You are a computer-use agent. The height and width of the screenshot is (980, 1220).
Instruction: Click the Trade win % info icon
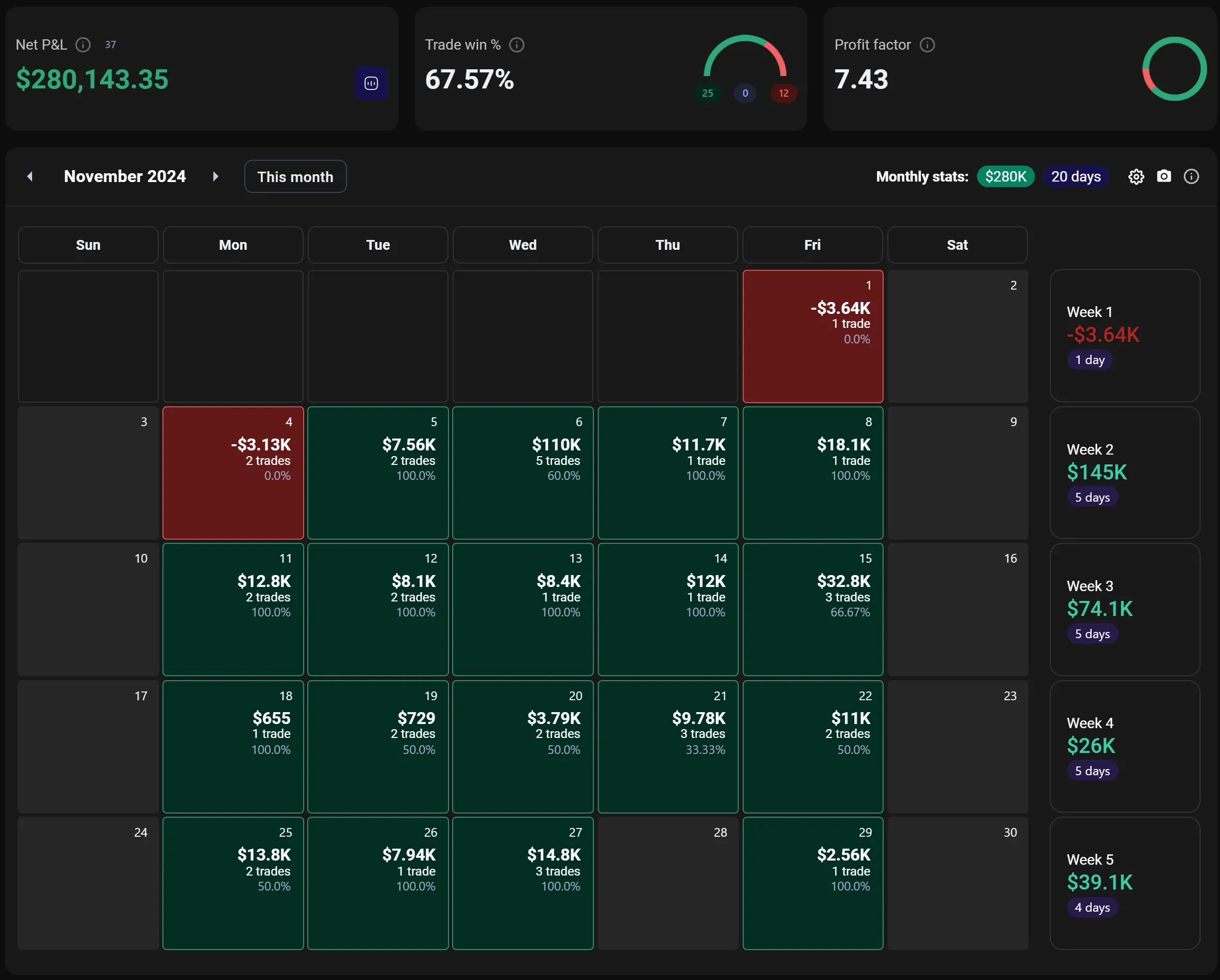(x=517, y=44)
